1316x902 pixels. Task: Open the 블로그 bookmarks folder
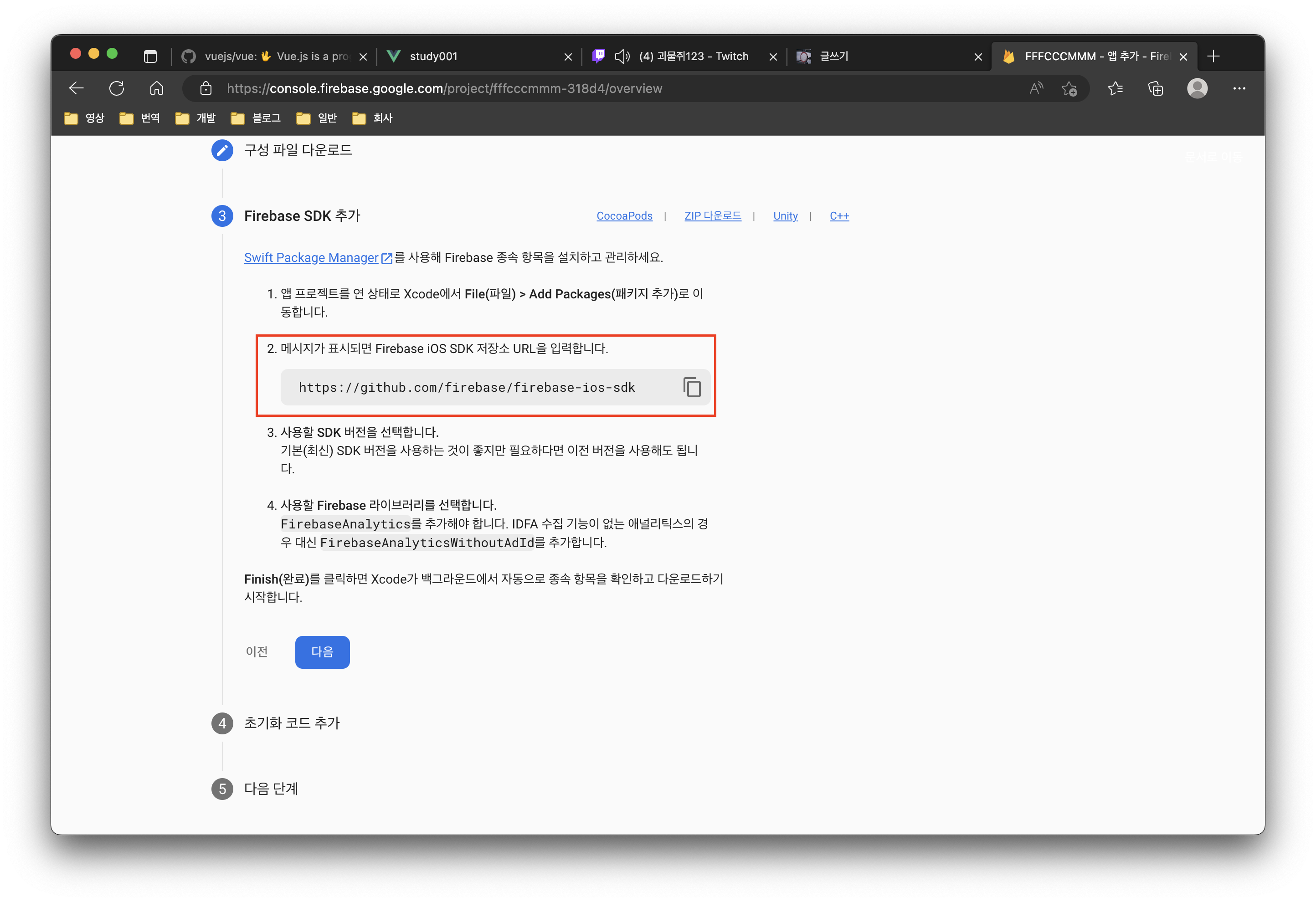click(255, 118)
